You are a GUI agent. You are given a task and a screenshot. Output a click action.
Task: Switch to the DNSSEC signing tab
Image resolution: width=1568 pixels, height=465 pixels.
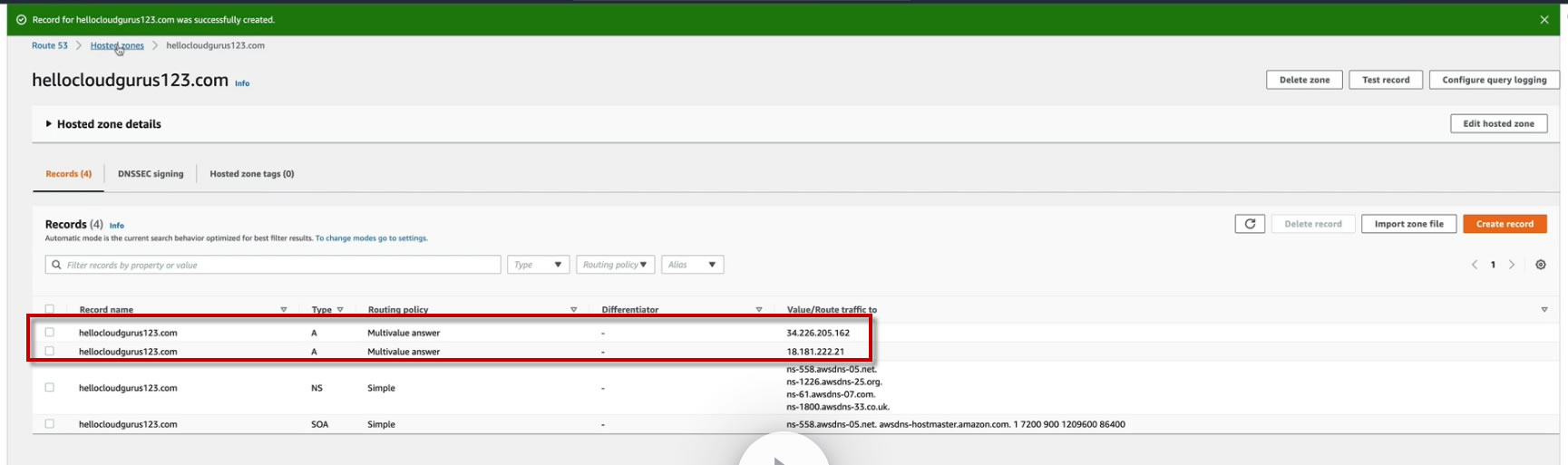[151, 174]
